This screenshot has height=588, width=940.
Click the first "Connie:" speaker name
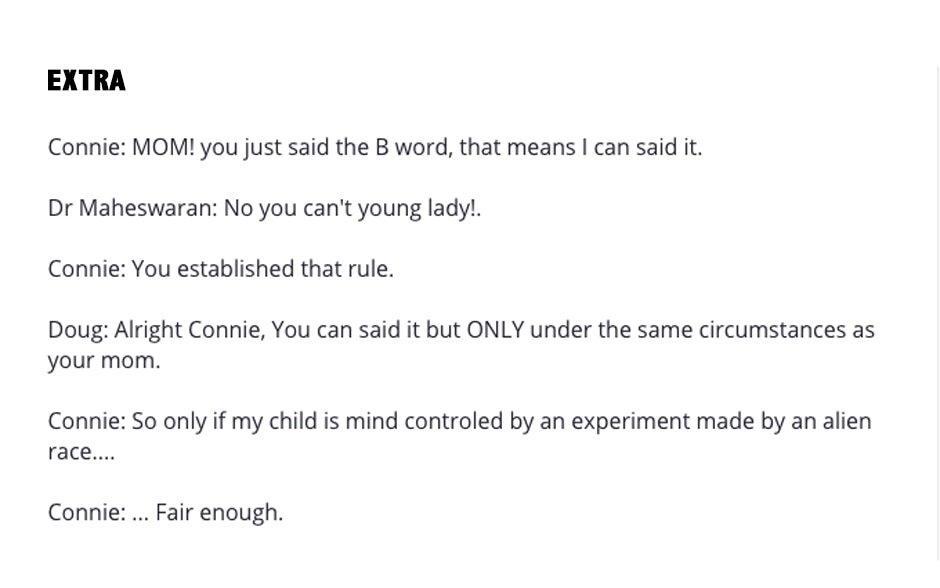click(x=86, y=148)
